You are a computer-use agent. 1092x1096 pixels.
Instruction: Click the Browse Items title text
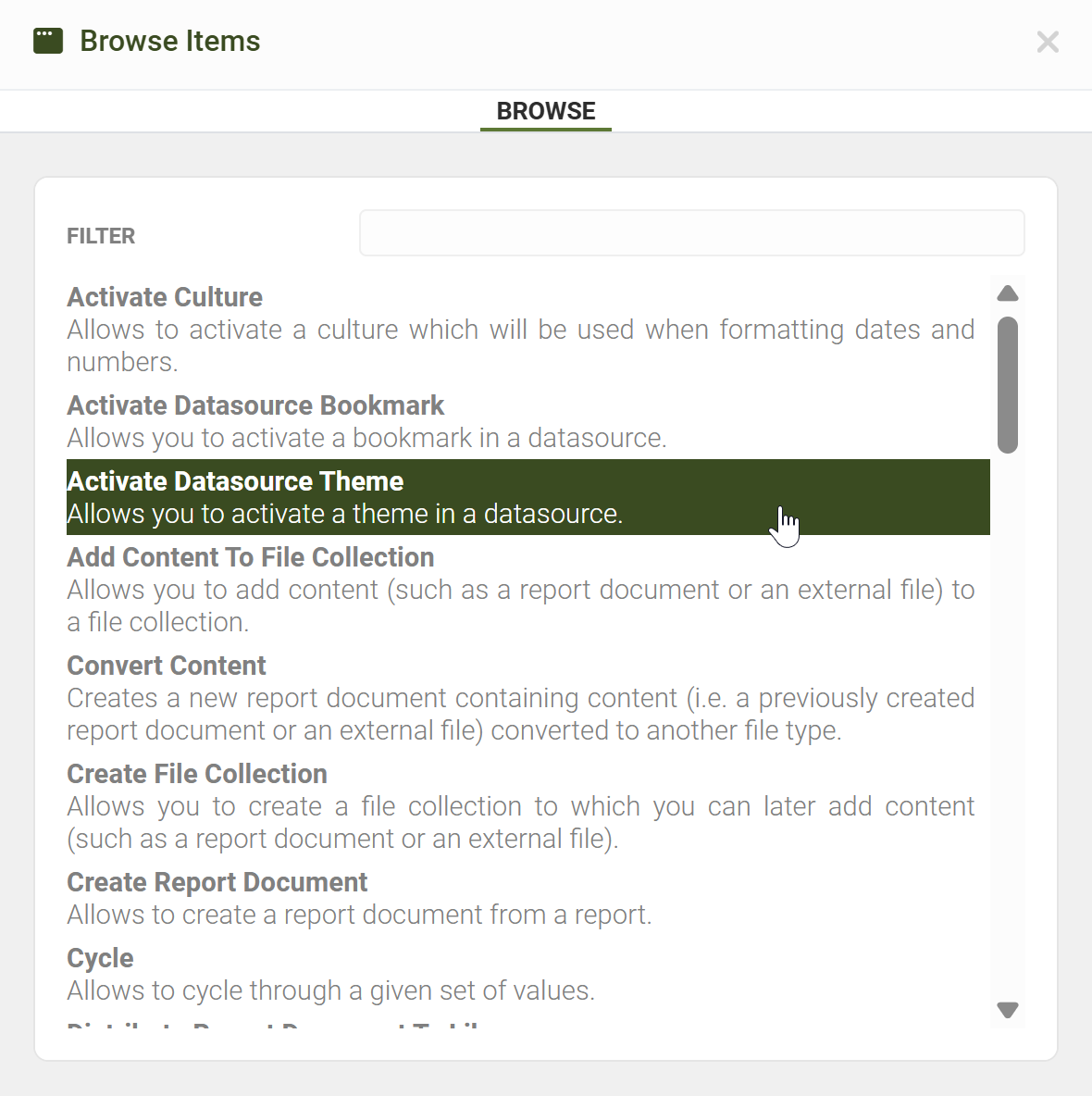pos(170,41)
